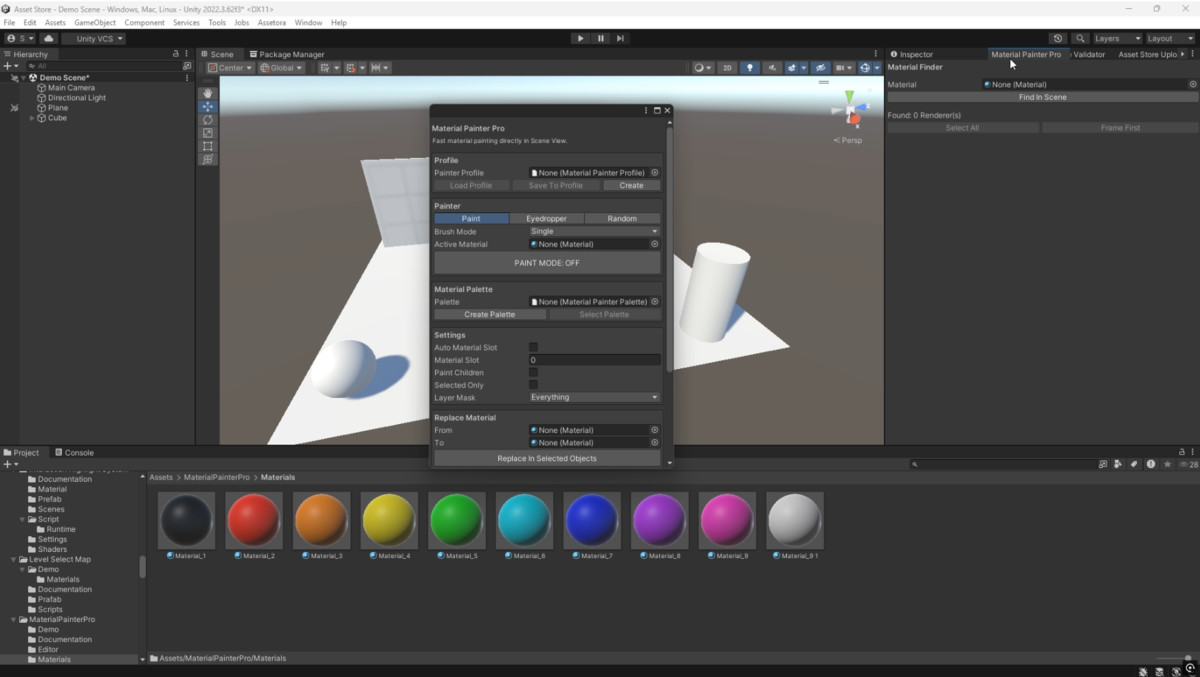This screenshot has width=1200, height=677.
Task: Toggle hidden objects visibility icon in Scene
Action: (821, 68)
